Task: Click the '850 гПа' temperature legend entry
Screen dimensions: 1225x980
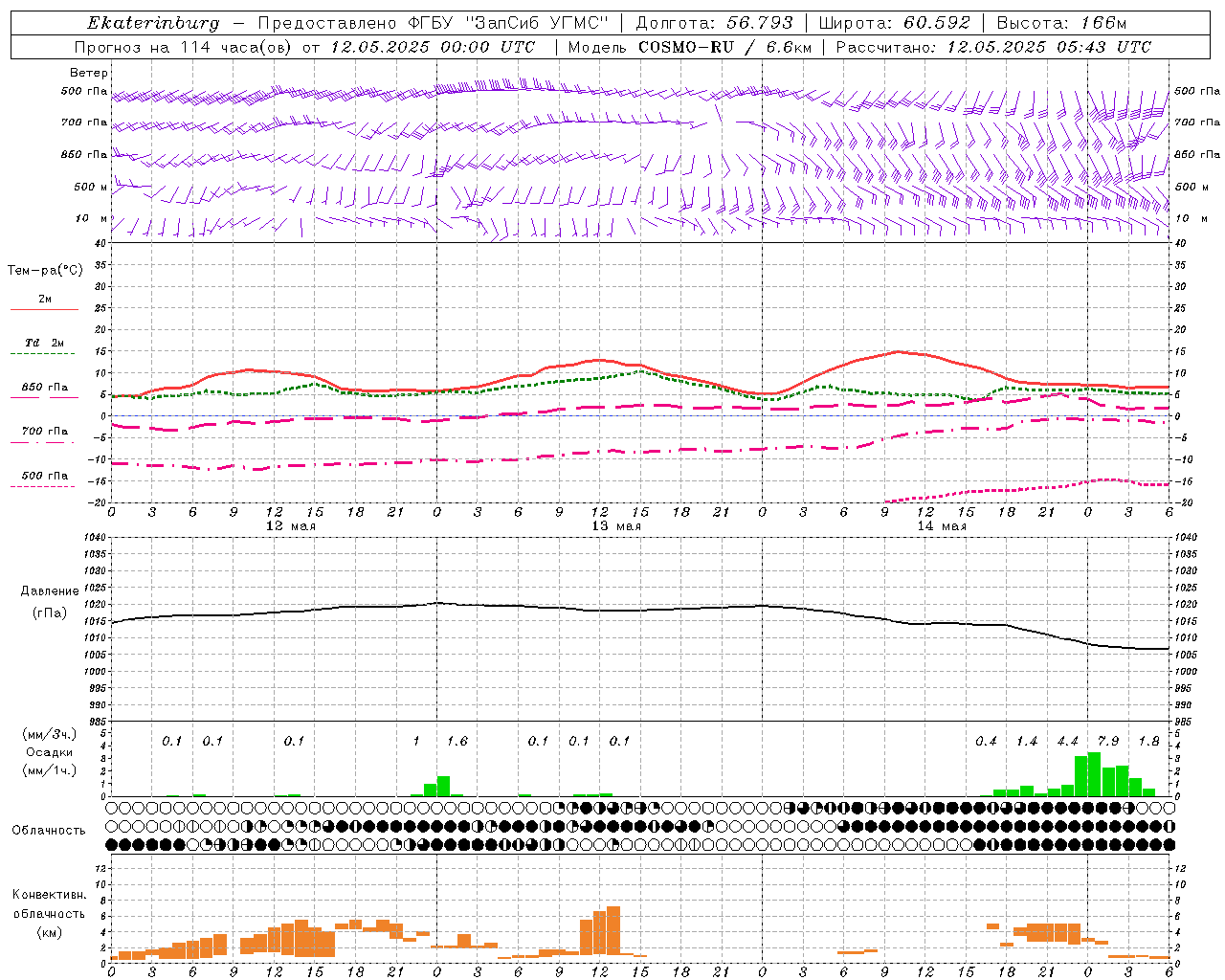Action: [44, 388]
